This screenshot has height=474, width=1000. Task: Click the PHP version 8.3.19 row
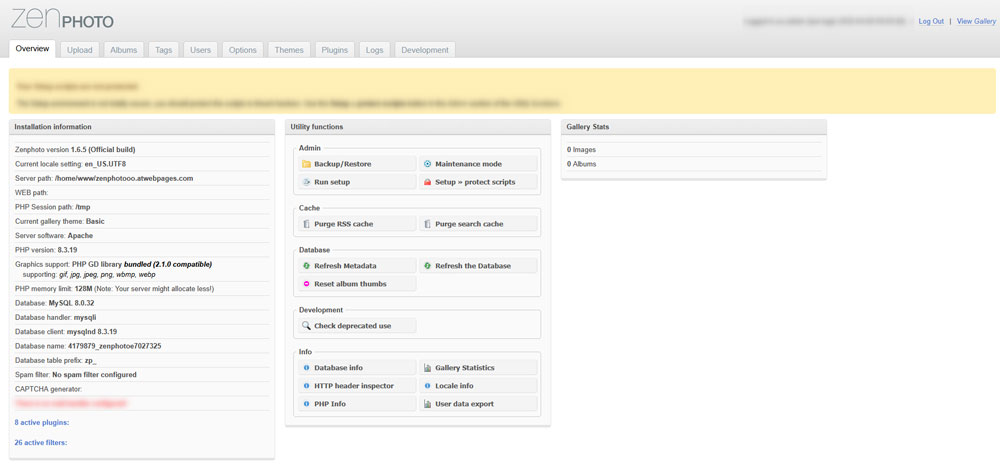click(142, 250)
